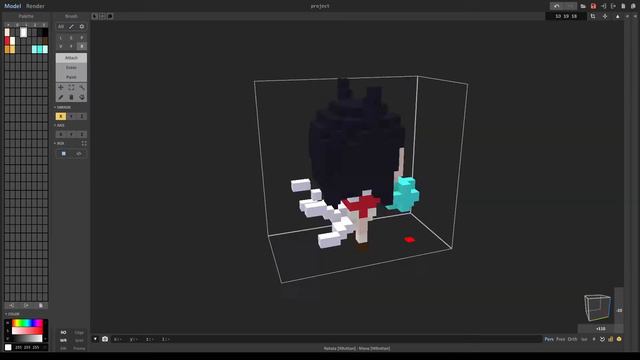The image size is (640, 360).
Task: Choose Iso isometric camera mode
Action: (584, 339)
